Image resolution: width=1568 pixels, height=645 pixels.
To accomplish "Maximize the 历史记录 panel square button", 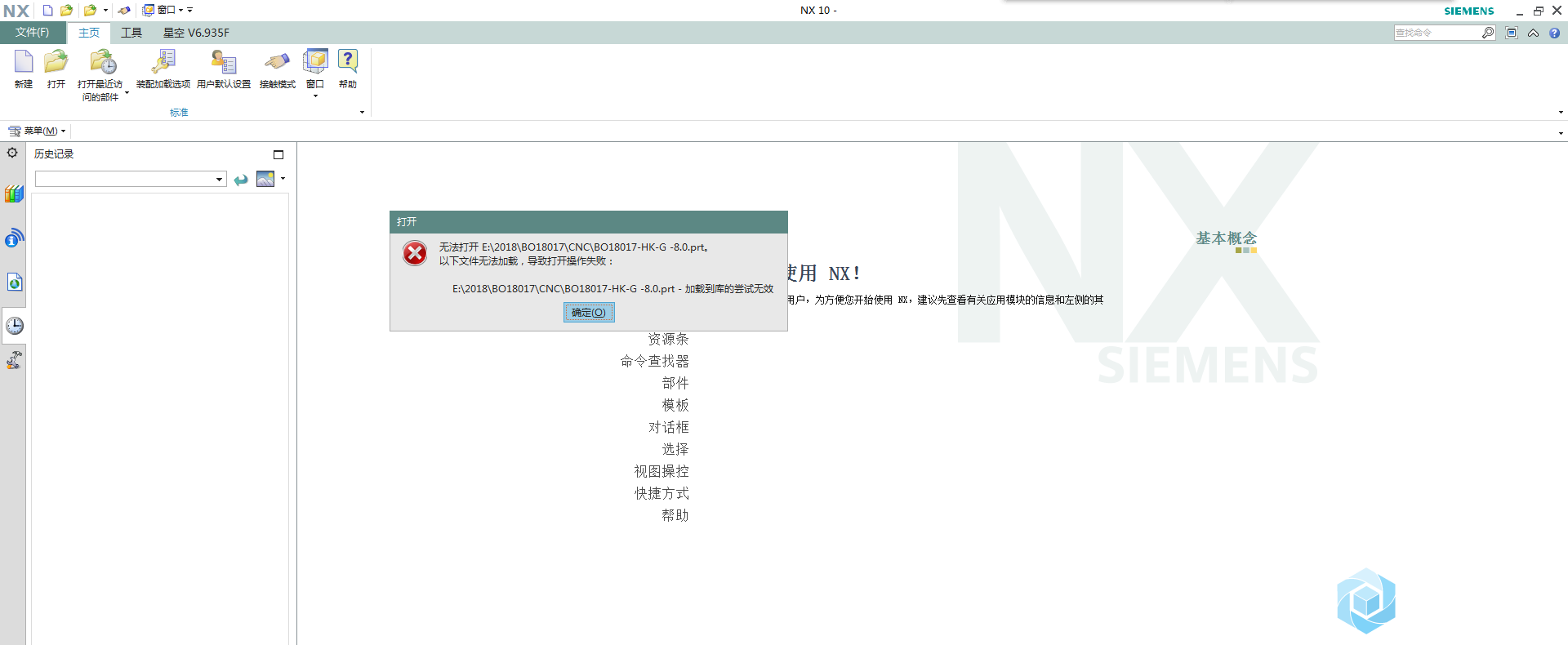I will pos(278,154).
